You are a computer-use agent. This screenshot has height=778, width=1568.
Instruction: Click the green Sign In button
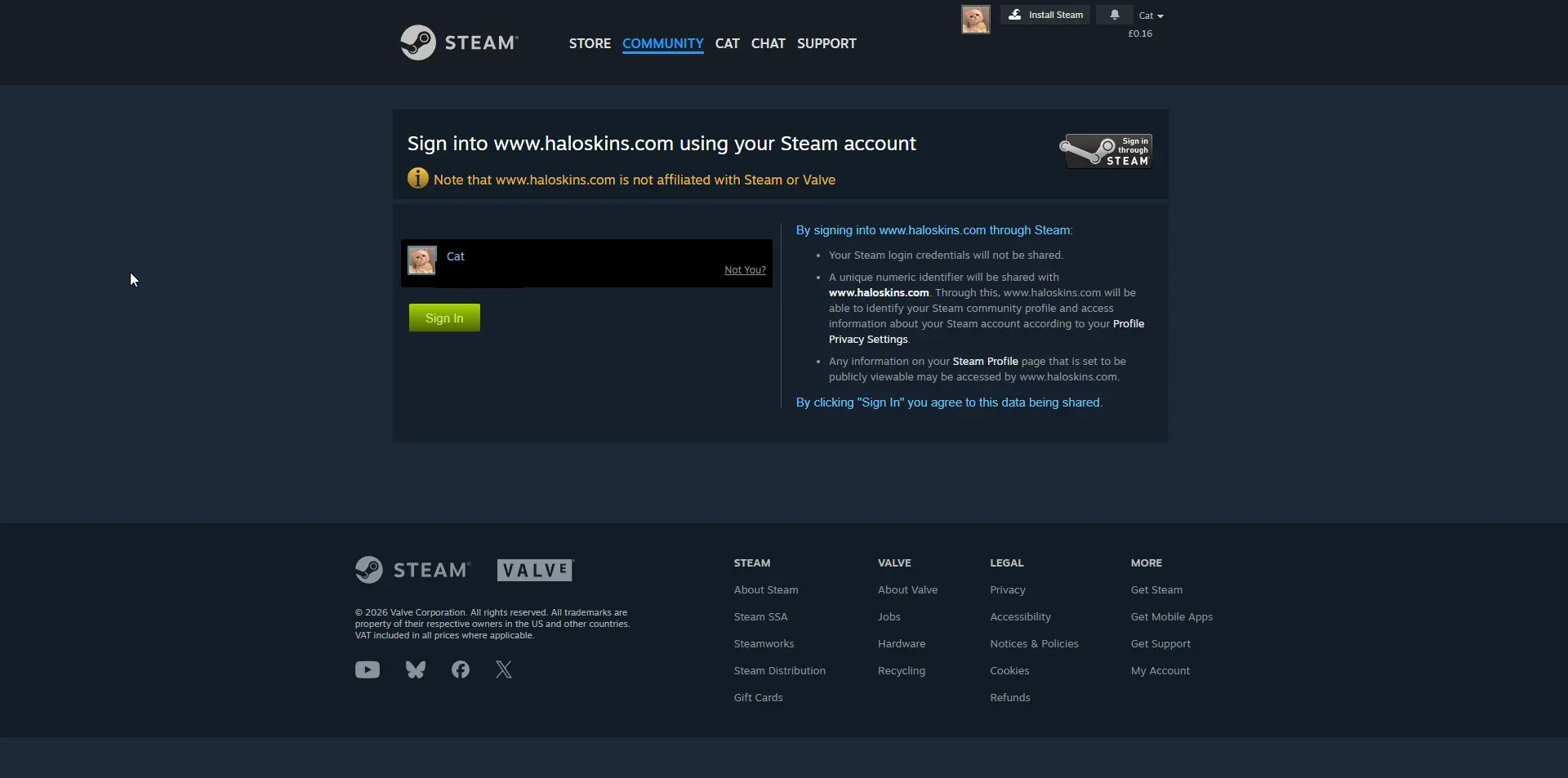click(x=444, y=318)
